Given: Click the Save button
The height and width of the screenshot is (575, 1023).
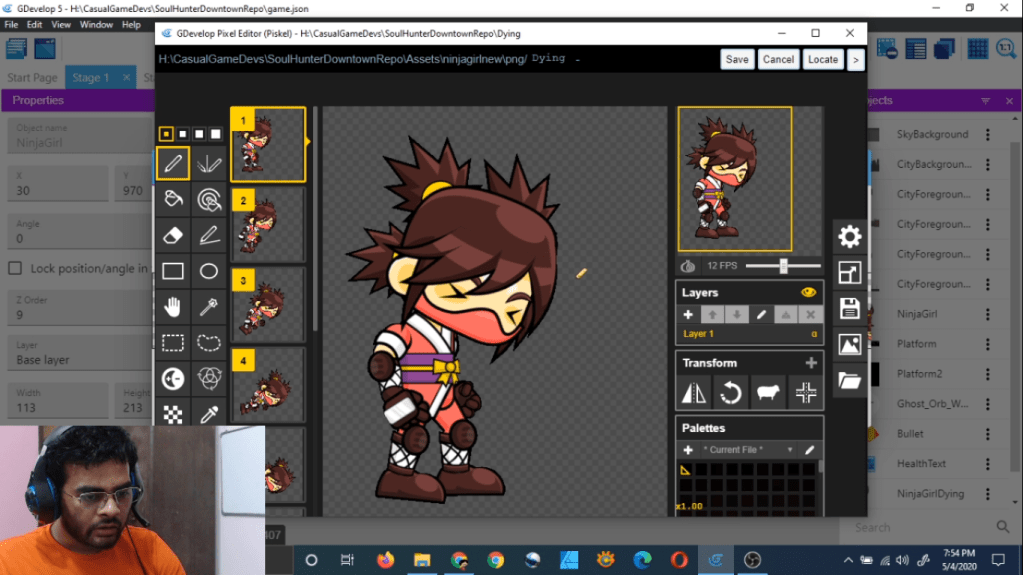Looking at the screenshot, I should 736,59.
